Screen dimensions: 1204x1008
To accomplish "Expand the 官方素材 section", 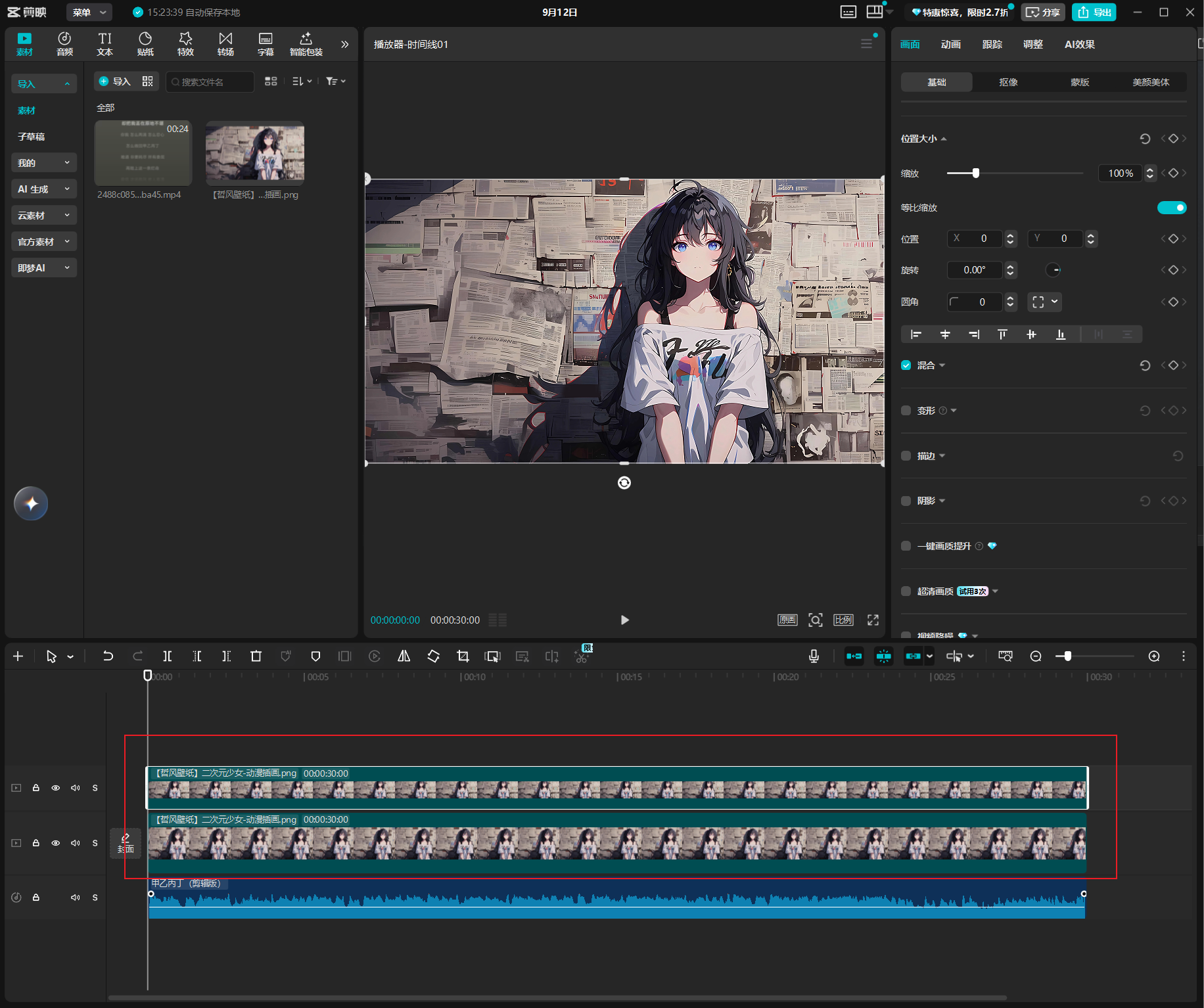I will point(44,241).
